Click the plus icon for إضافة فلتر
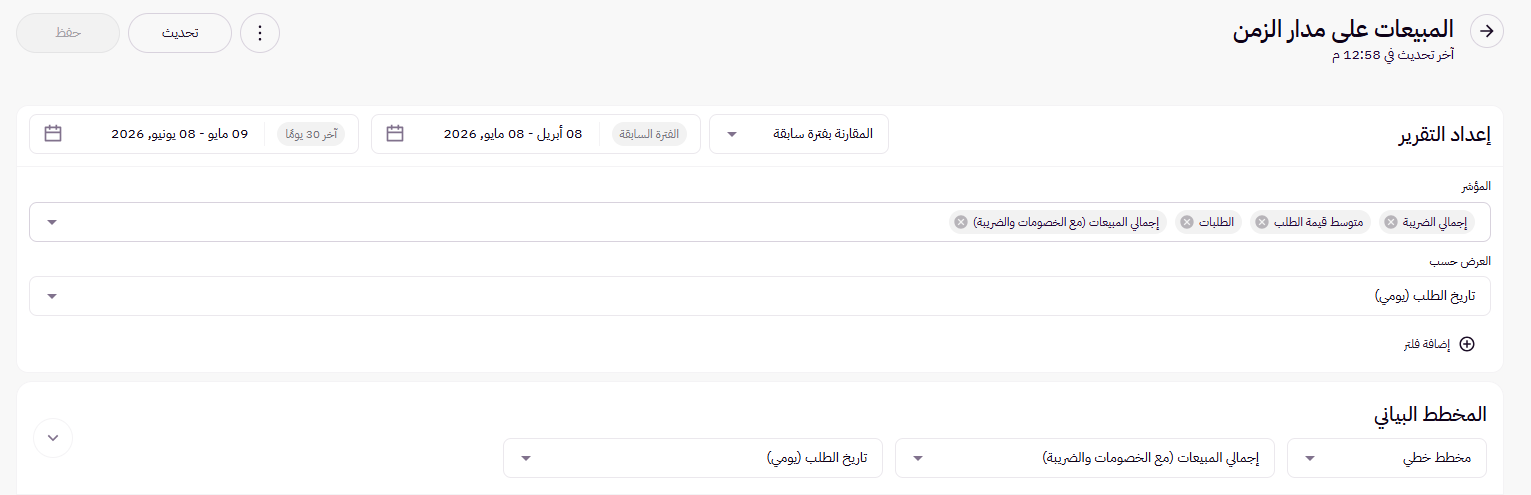The height and width of the screenshot is (495, 1531). [1467, 344]
